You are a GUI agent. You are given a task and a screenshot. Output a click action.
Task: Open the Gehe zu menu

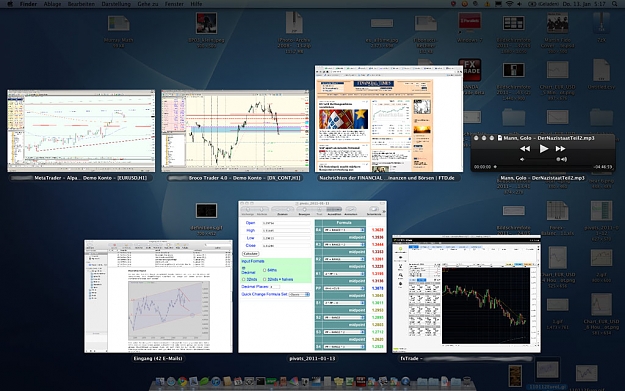148,4
